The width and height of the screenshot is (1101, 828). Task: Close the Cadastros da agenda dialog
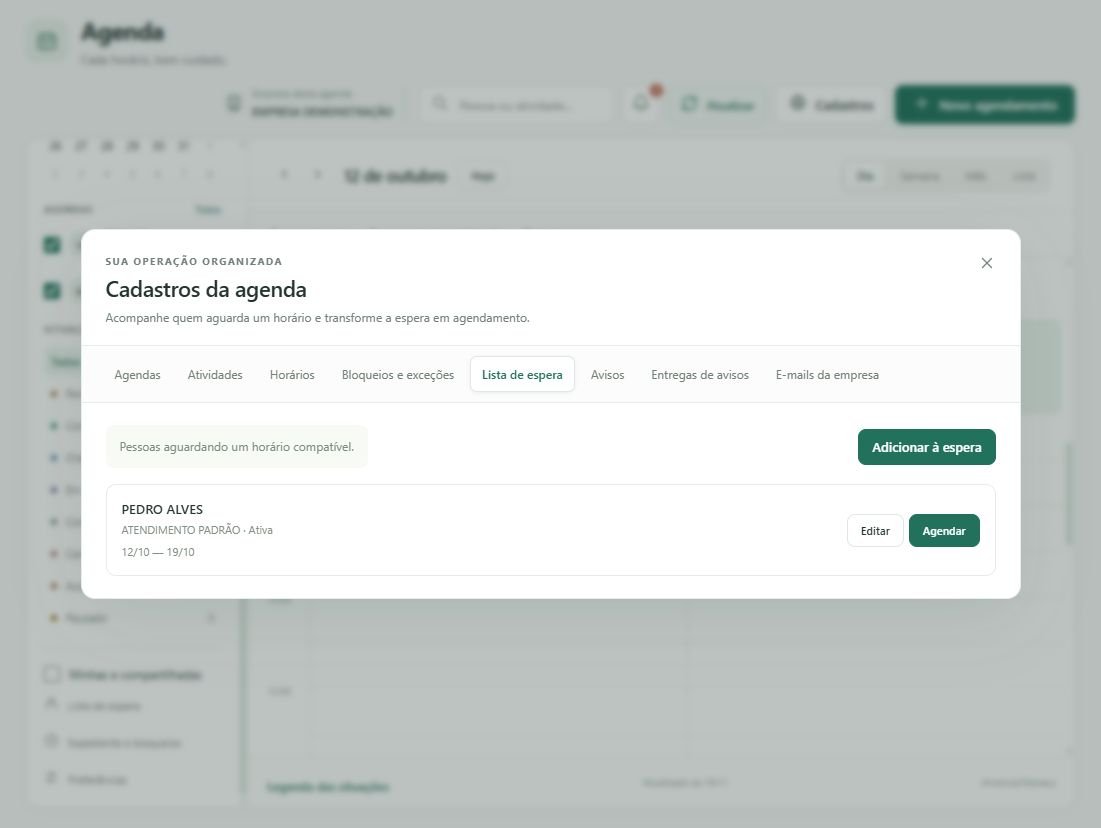point(986,263)
